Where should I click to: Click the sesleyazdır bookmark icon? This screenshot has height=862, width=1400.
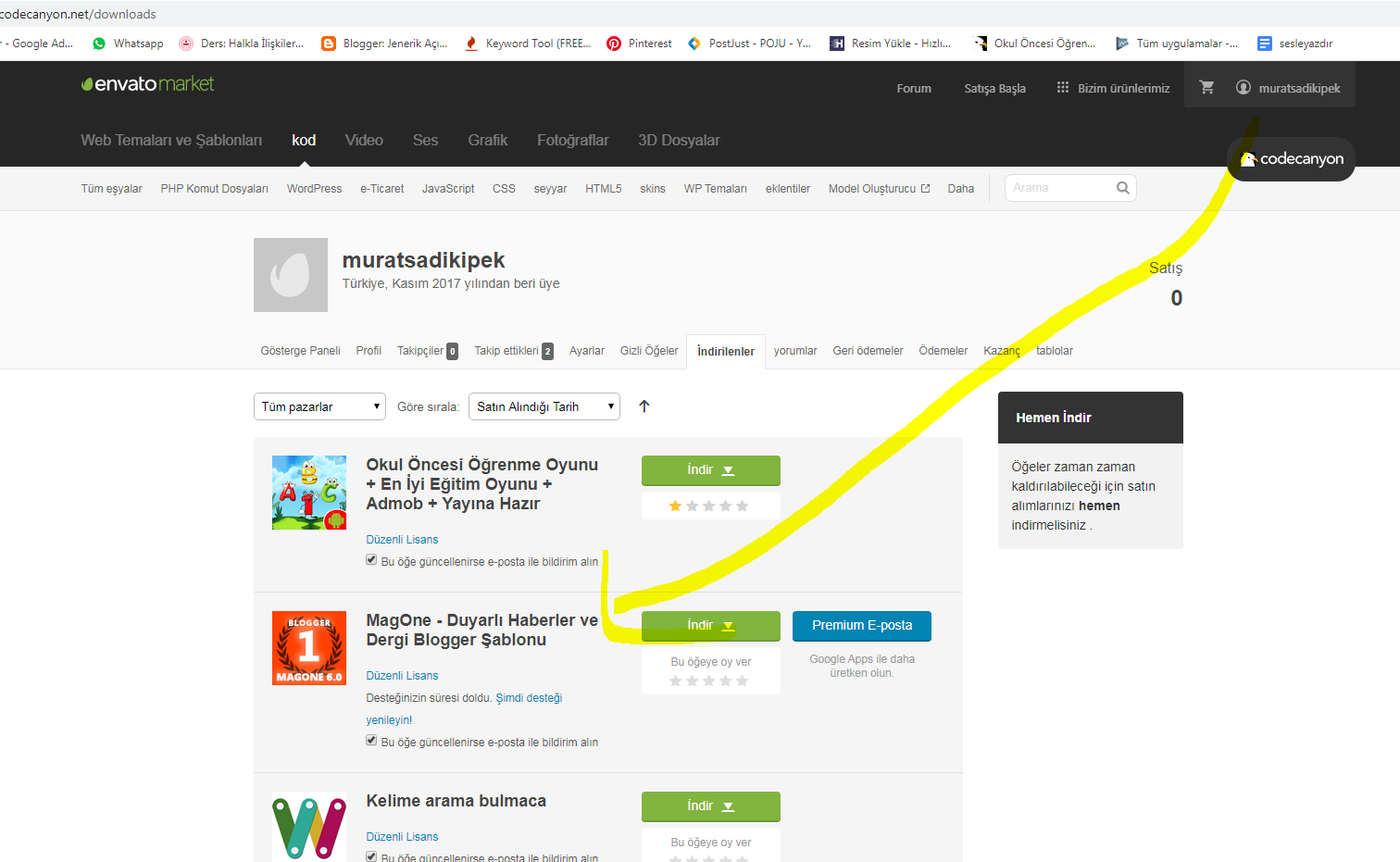[x=1265, y=44]
